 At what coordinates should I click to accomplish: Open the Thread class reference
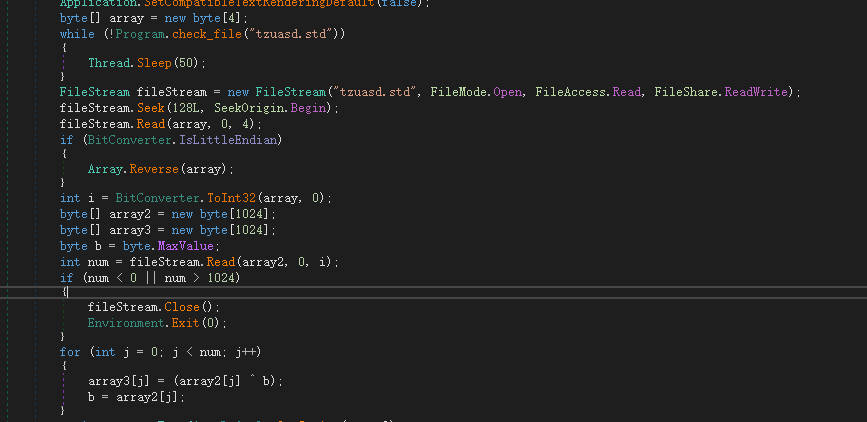[x=111, y=63]
